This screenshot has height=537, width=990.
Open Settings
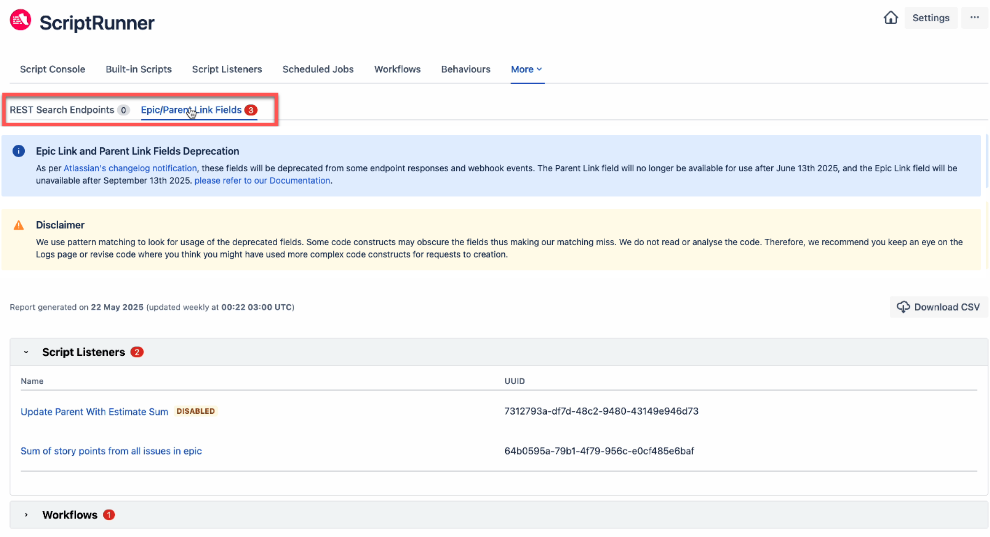tap(931, 18)
